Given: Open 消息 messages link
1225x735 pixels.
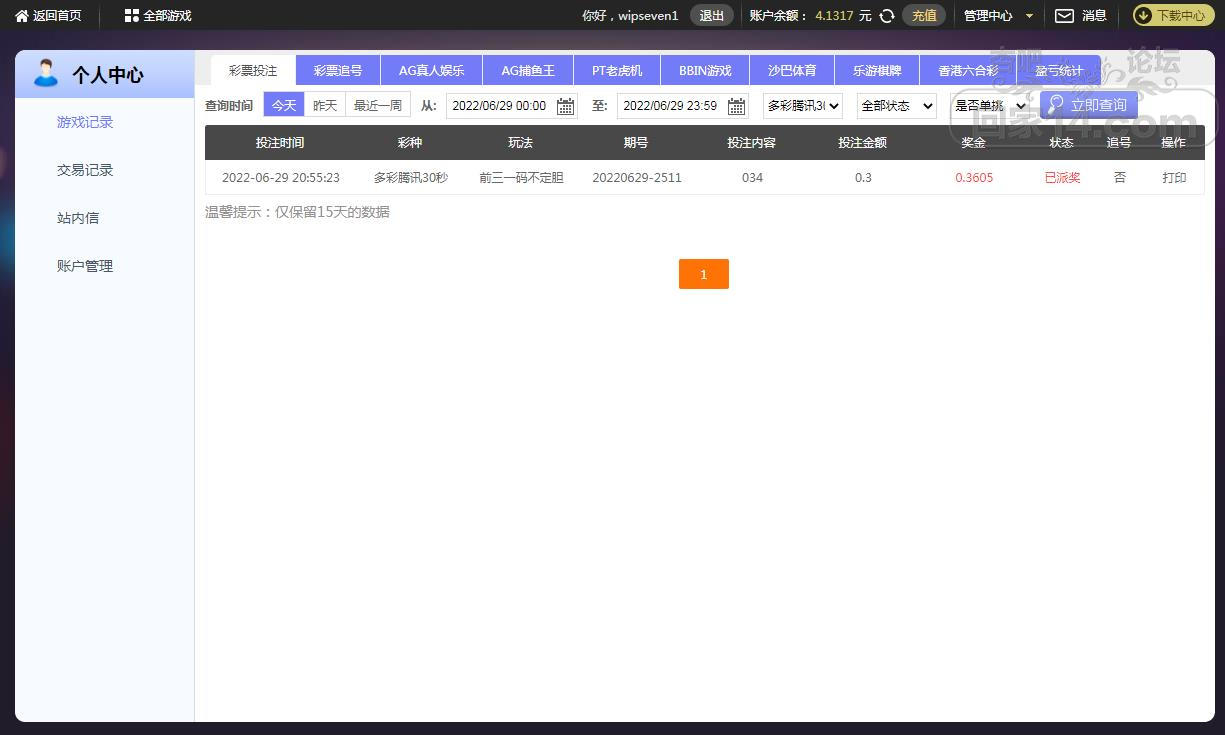Looking at the screenshot, I should (x=1094, y=16).
